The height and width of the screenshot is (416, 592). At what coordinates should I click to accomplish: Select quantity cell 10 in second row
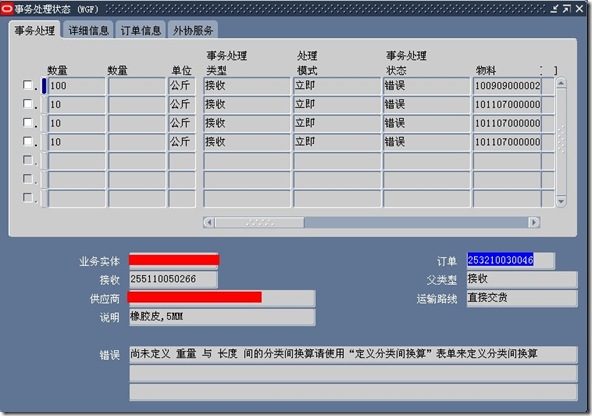(x=77, y=105)
